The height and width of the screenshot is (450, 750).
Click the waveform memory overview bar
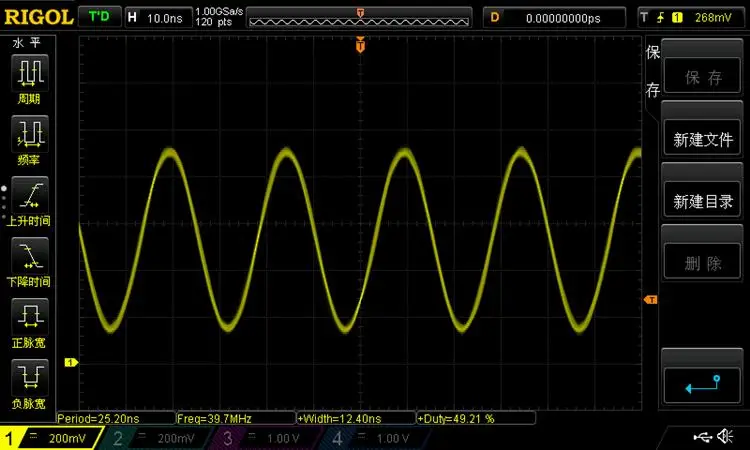359,18
